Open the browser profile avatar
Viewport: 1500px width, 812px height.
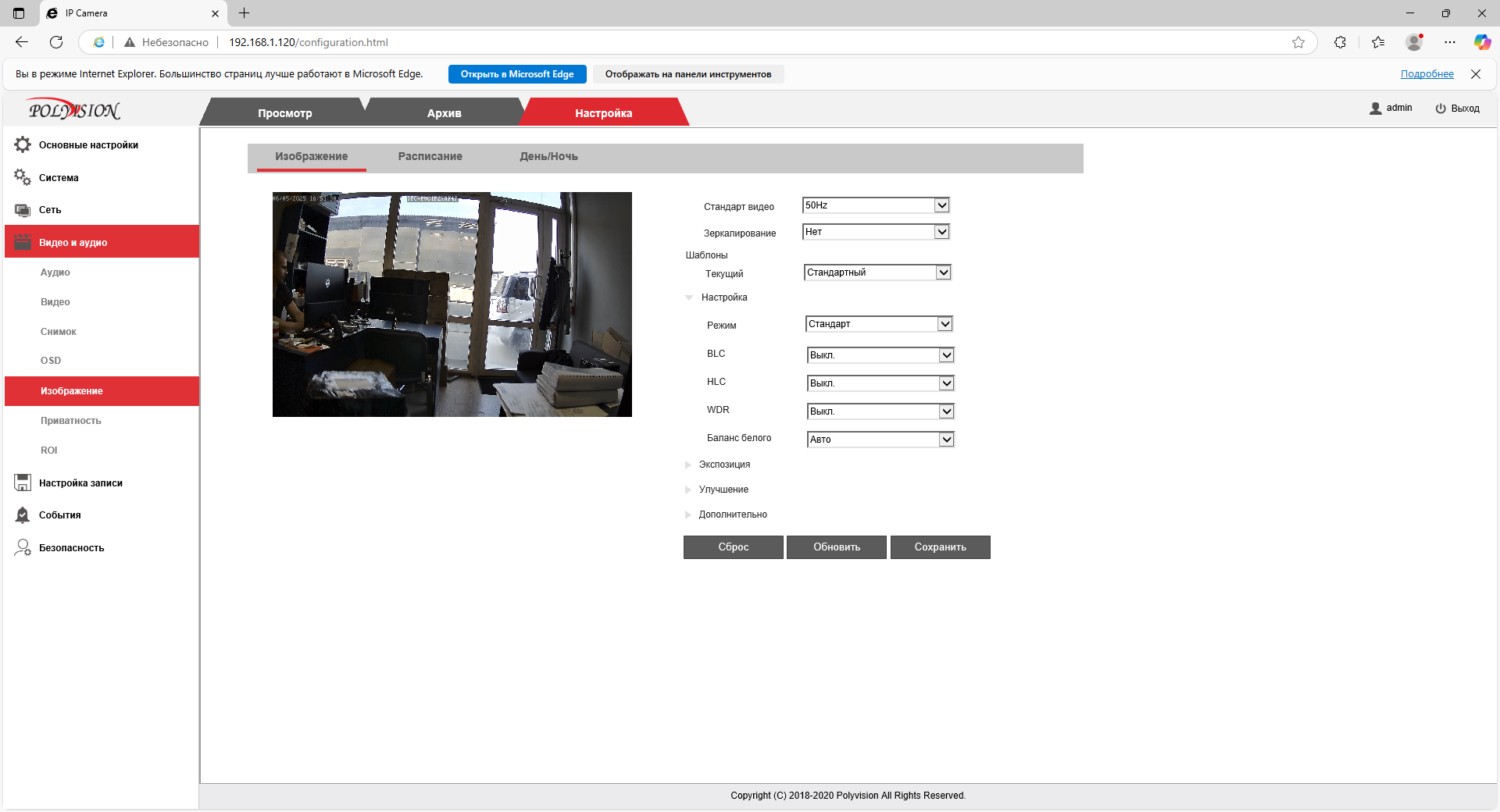[1414, 42]
